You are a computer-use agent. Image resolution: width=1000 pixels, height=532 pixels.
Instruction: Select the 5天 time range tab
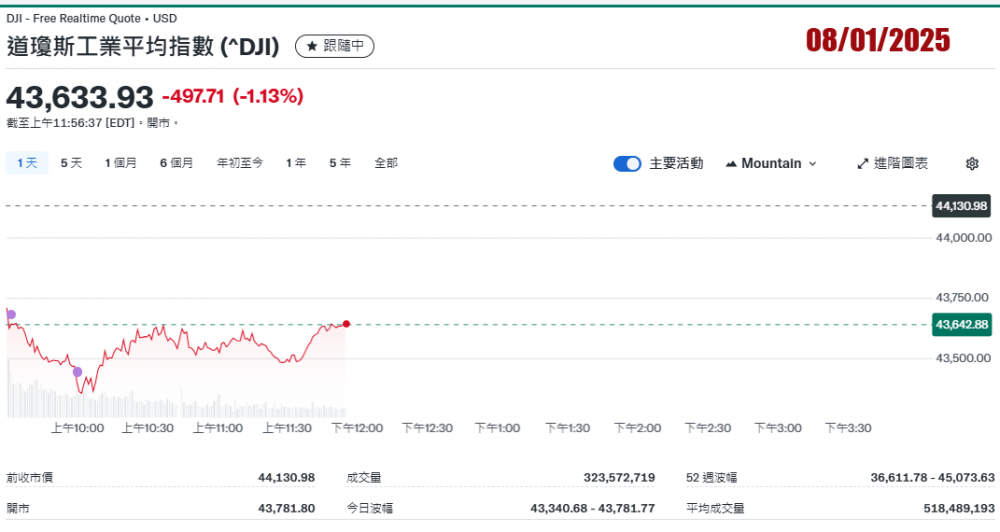tap(71, 163)
